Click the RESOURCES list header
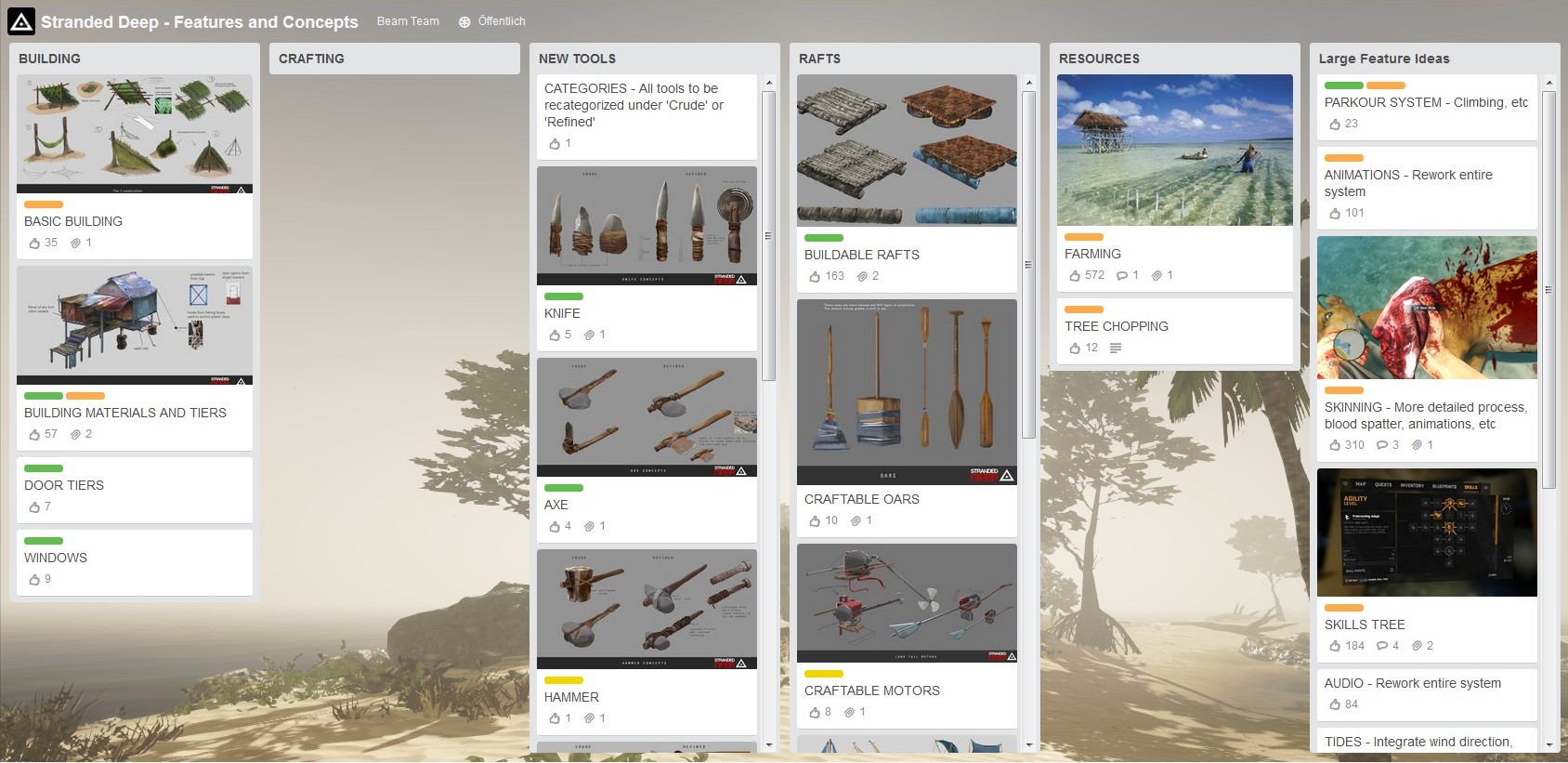The width and height of the screenshot is (1568, 763). click(1099, 59)
